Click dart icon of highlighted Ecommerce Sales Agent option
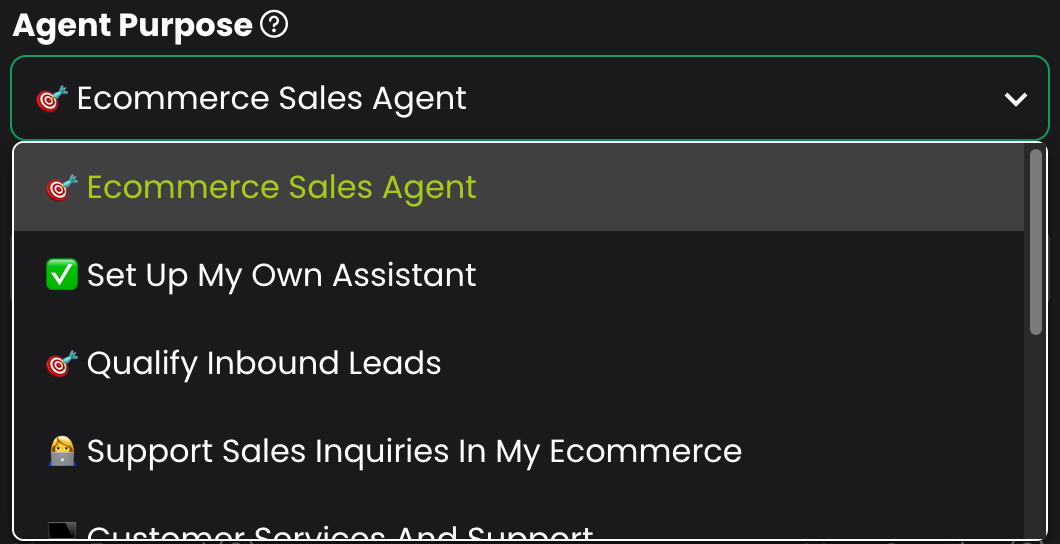 (x=62, y=188)
